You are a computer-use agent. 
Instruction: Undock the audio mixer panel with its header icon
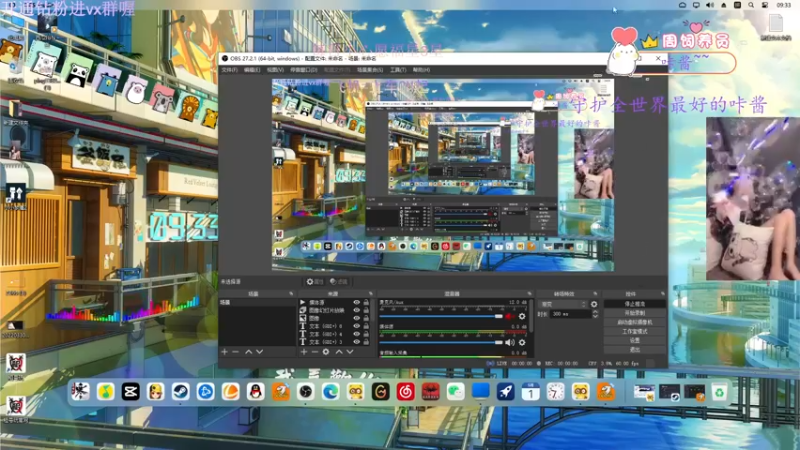[x=529, y=294]
